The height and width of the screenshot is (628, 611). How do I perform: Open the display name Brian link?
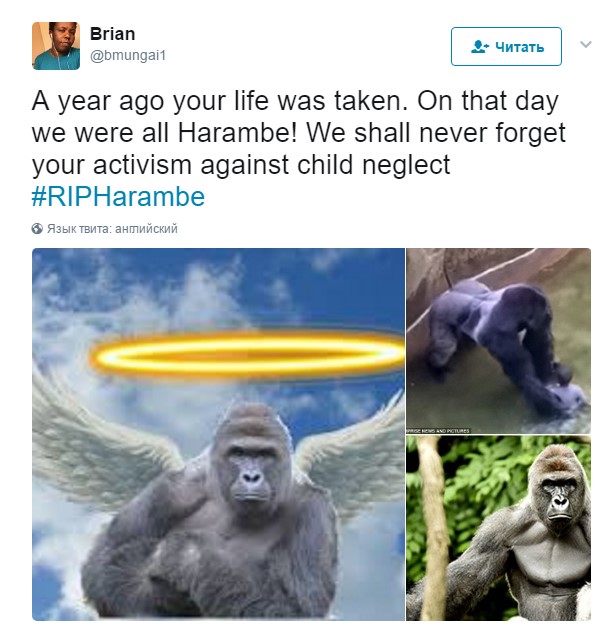tap(113, 34)
